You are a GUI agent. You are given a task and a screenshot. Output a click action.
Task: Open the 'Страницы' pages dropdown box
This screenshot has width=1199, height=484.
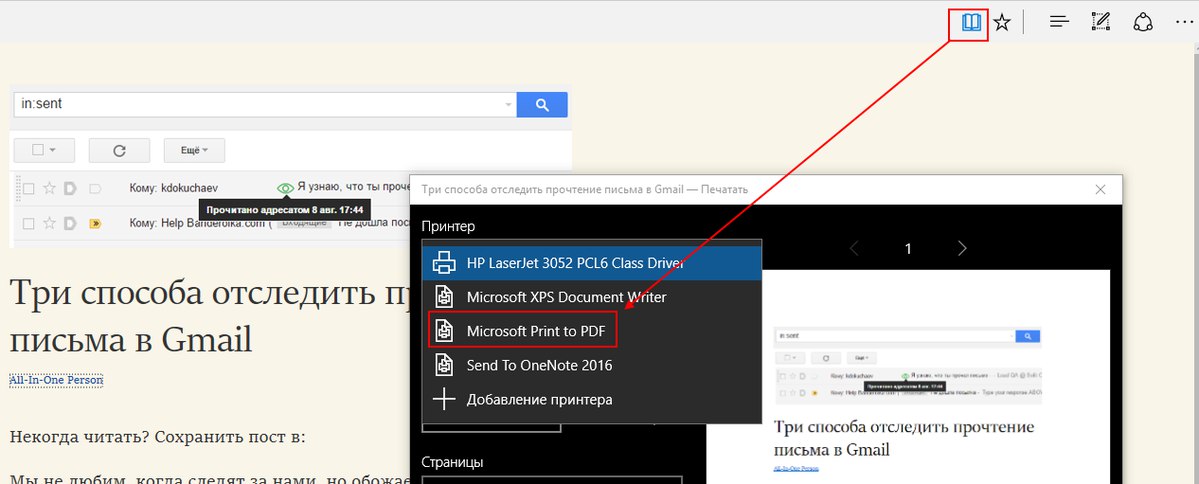pos(552,479)
